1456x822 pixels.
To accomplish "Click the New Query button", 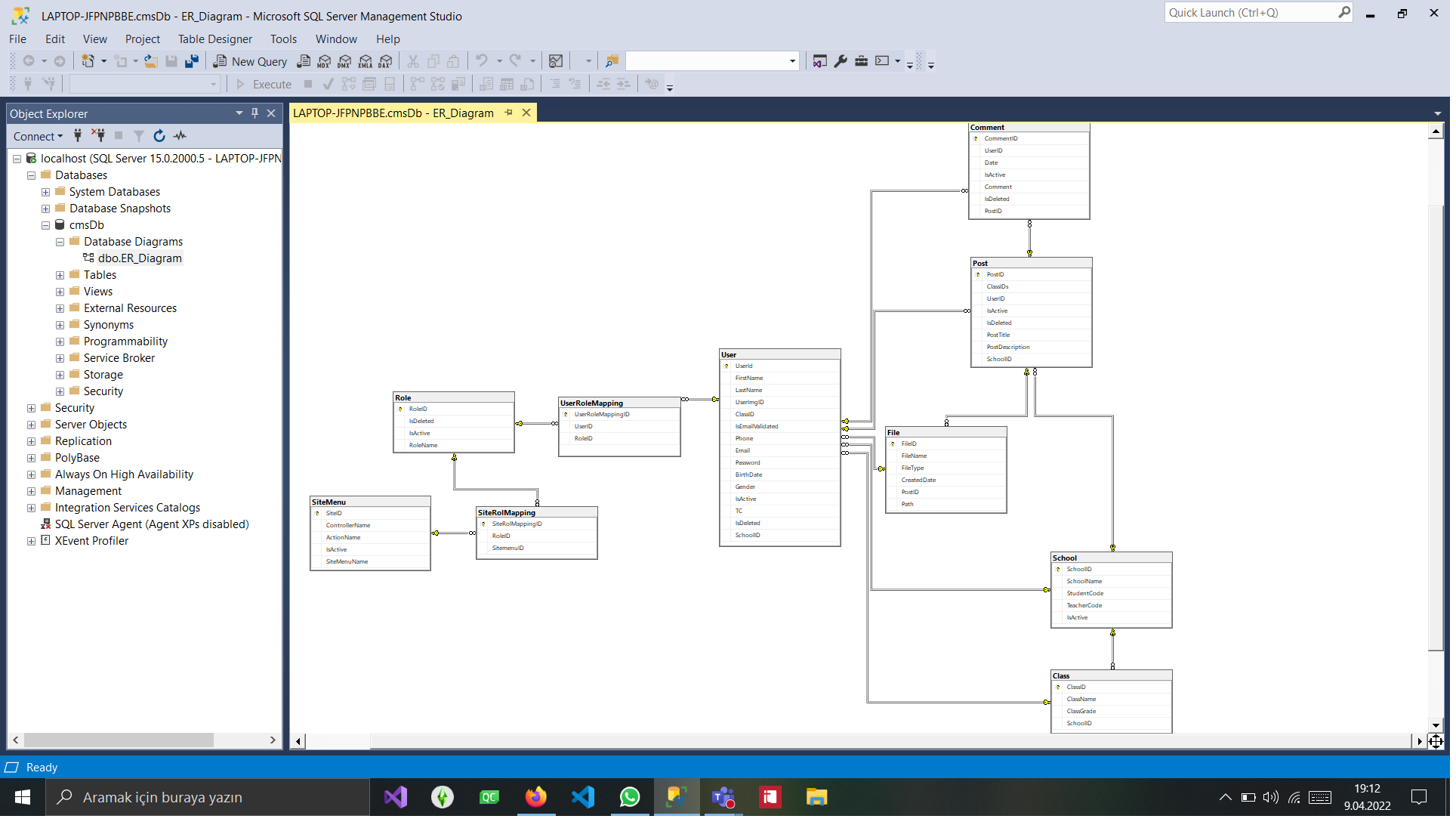I will 250,61.
